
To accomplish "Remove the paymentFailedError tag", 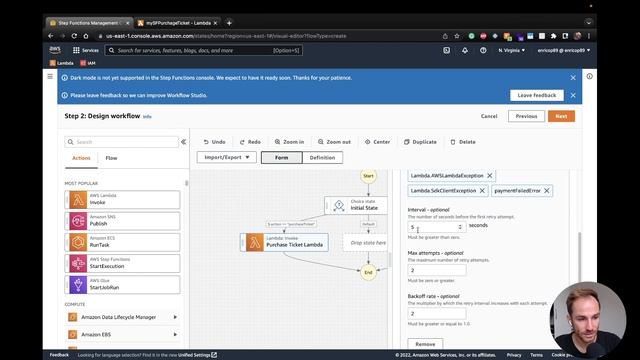I will (547, 191).
